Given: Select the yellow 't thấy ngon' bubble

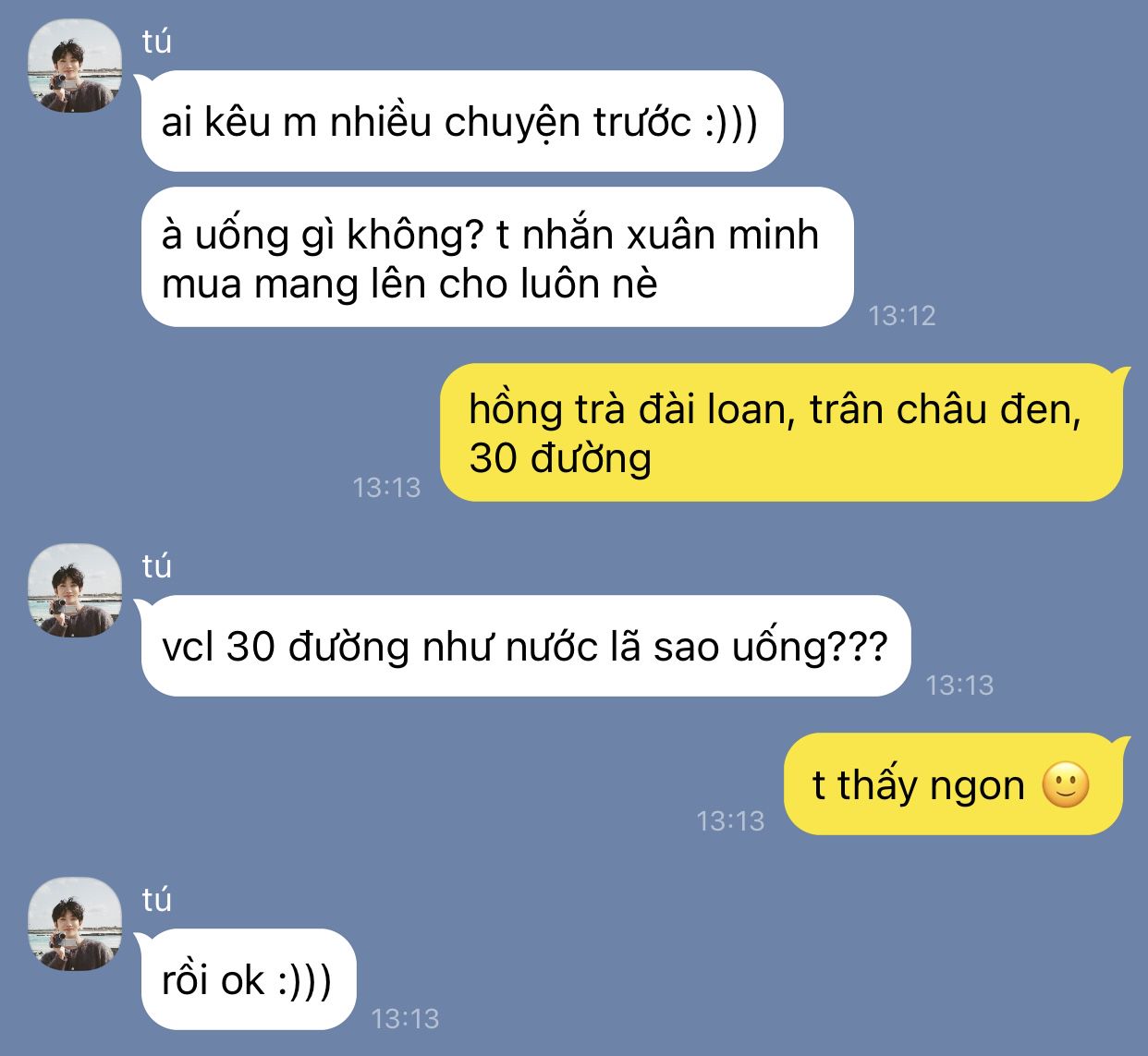Looking at the screenshot, I should coord(958,784).
